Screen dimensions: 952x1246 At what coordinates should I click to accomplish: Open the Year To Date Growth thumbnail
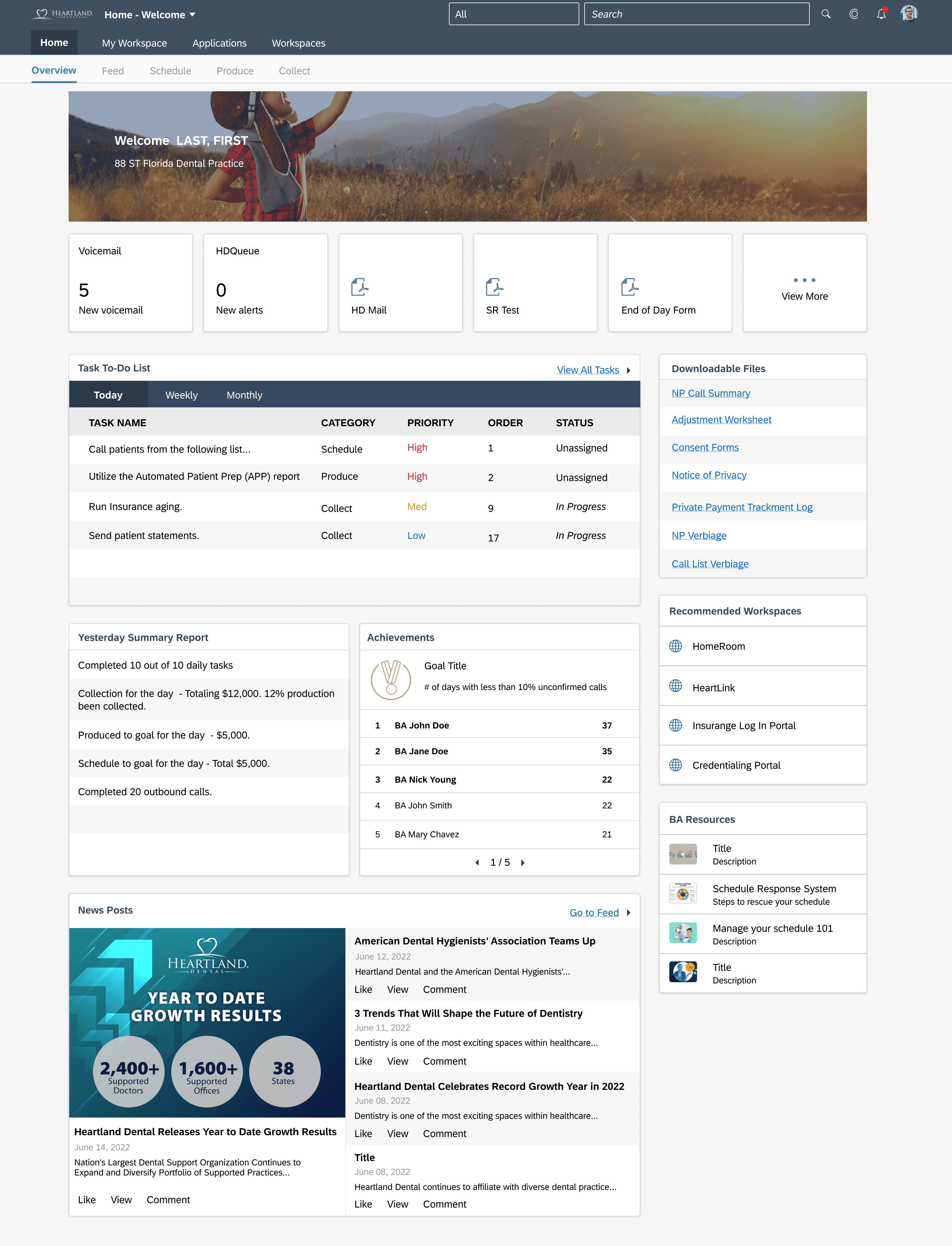[x=207, y=1022]
